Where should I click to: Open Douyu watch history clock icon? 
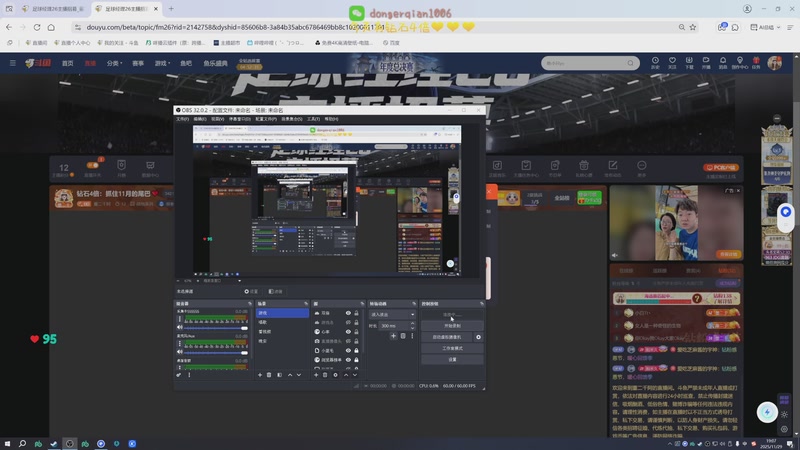(655, 62)
